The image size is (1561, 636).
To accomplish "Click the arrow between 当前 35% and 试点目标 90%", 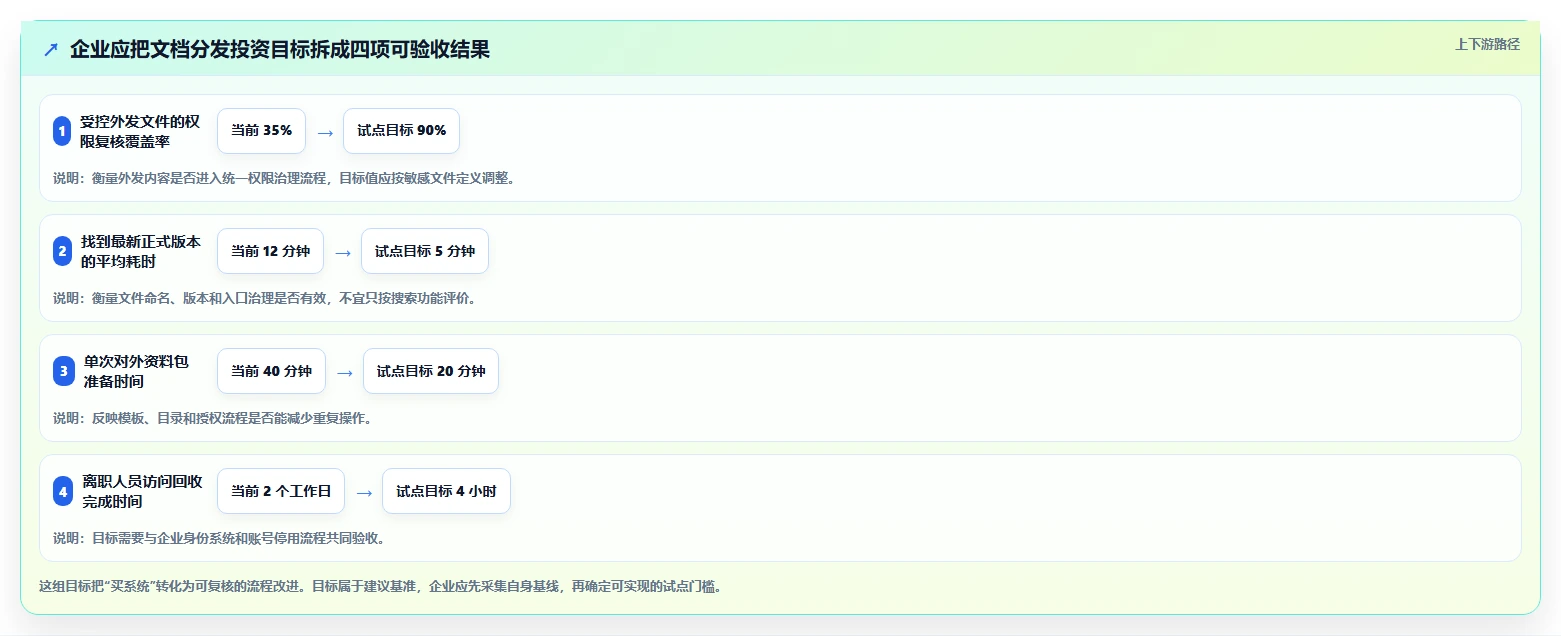I will [324, 131].
